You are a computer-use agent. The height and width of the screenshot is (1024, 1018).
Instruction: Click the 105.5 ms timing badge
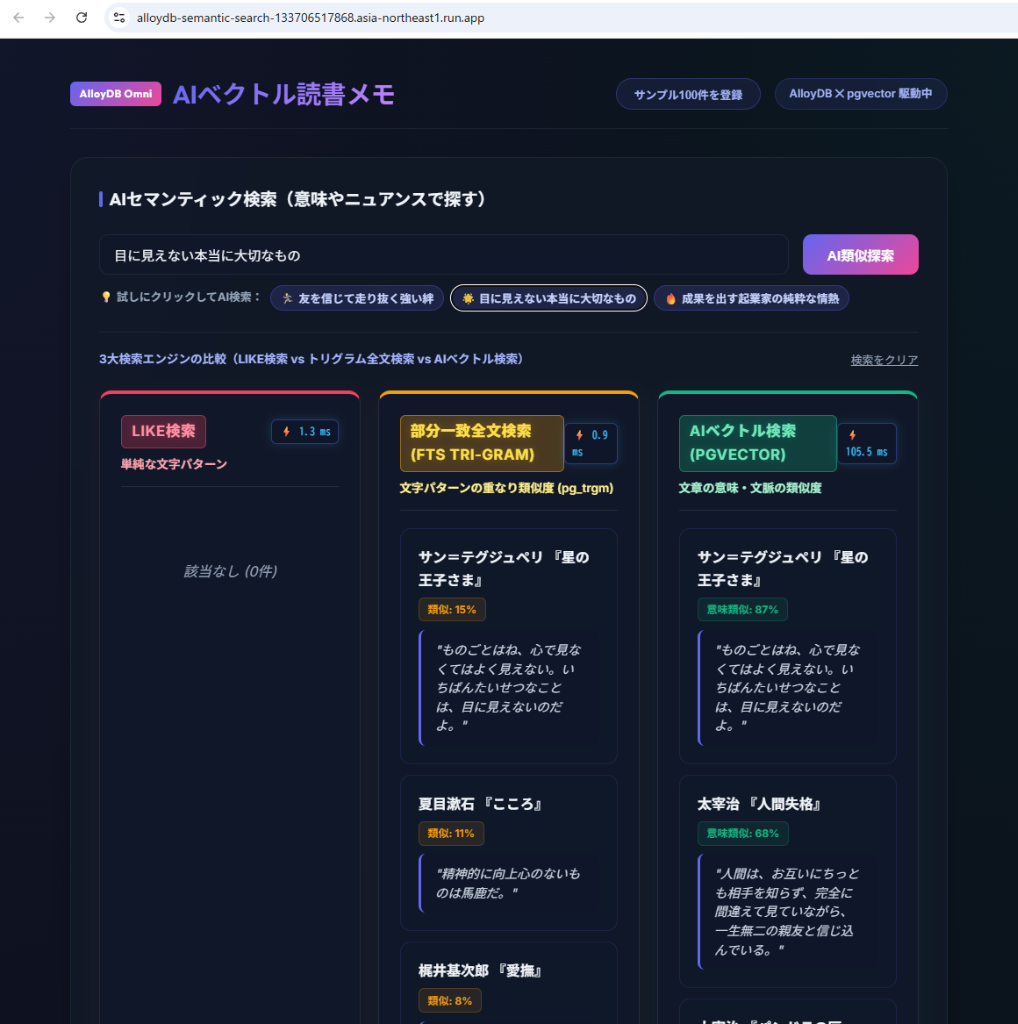point(867,443)
